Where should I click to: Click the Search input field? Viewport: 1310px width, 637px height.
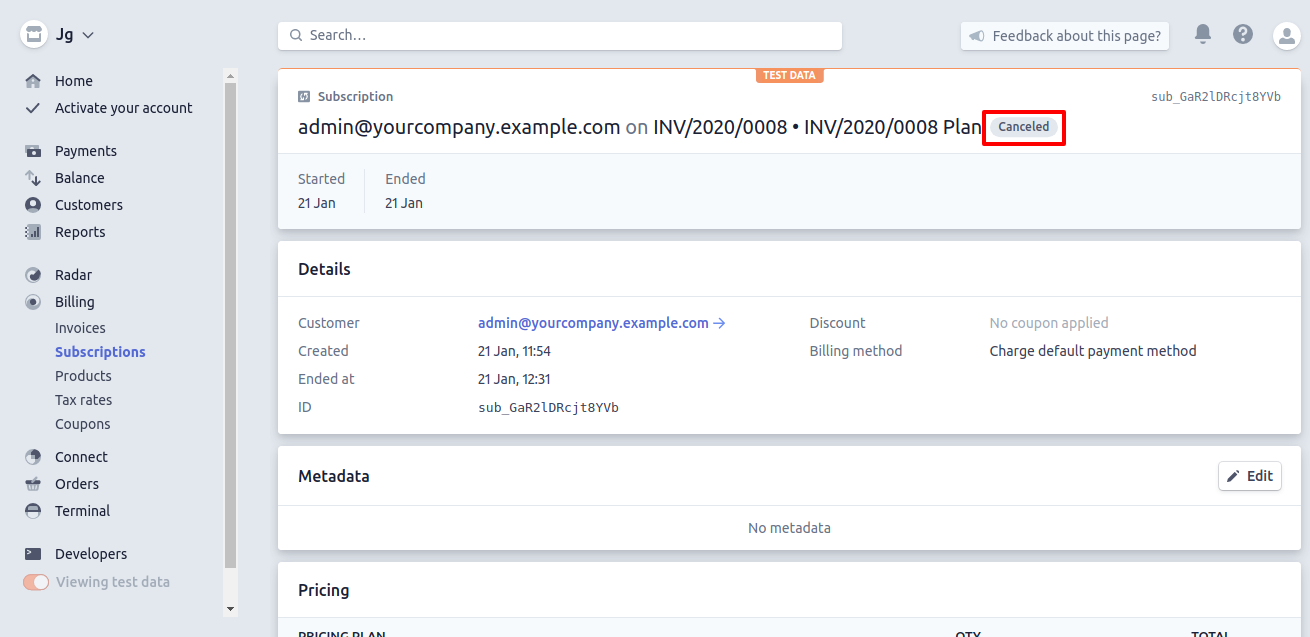(560, 35)
